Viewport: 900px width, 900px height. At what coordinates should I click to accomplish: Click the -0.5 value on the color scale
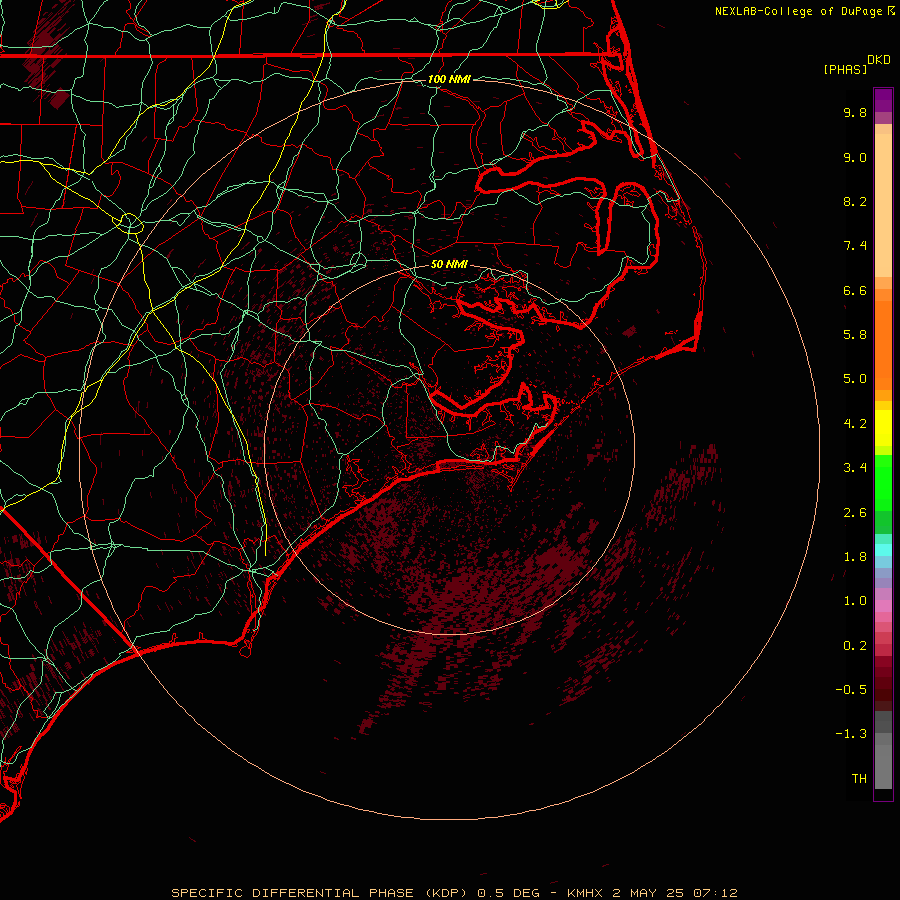point(851,690)
